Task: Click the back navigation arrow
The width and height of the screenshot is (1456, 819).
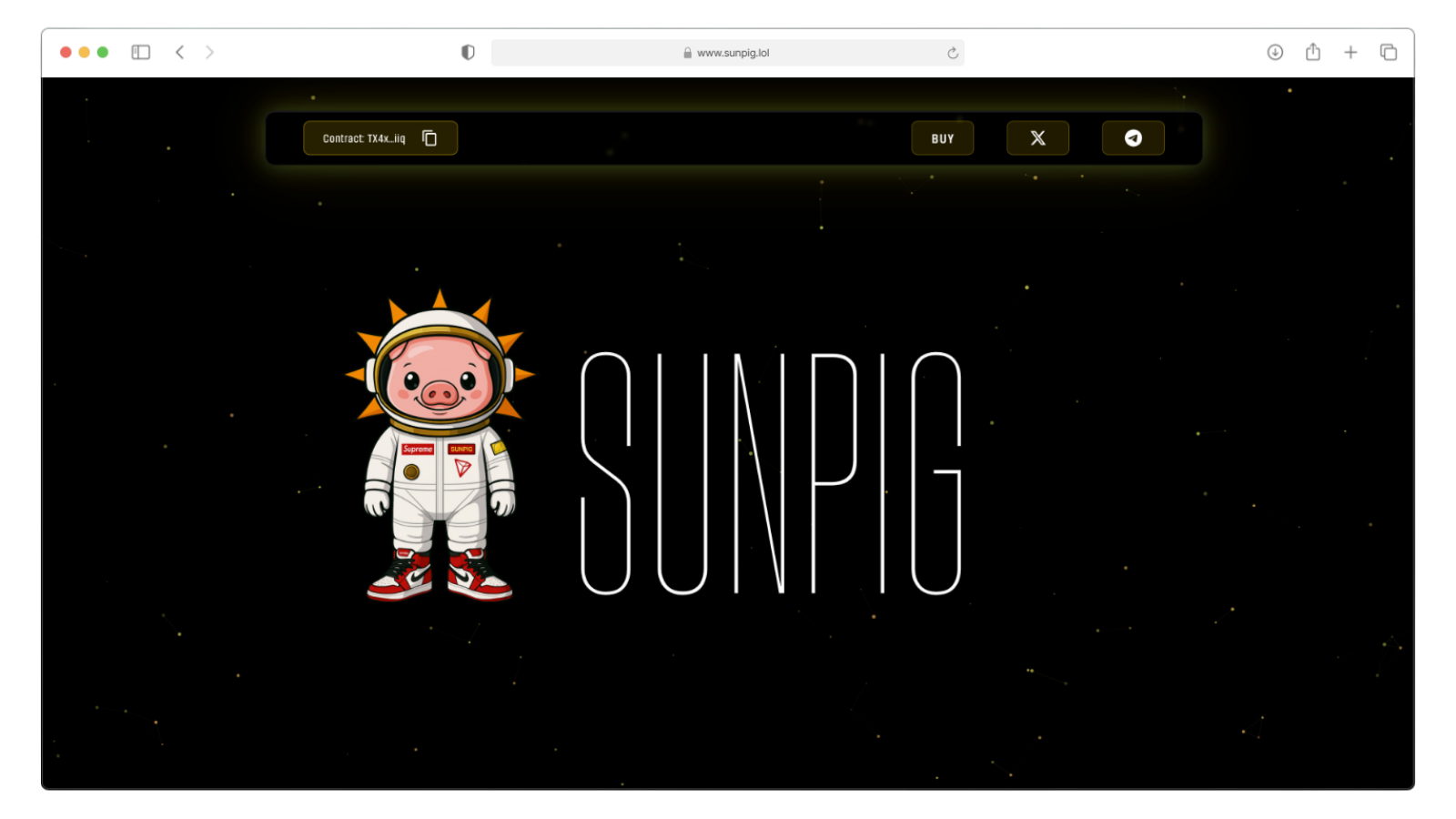Action: click(x=178, y=52)
